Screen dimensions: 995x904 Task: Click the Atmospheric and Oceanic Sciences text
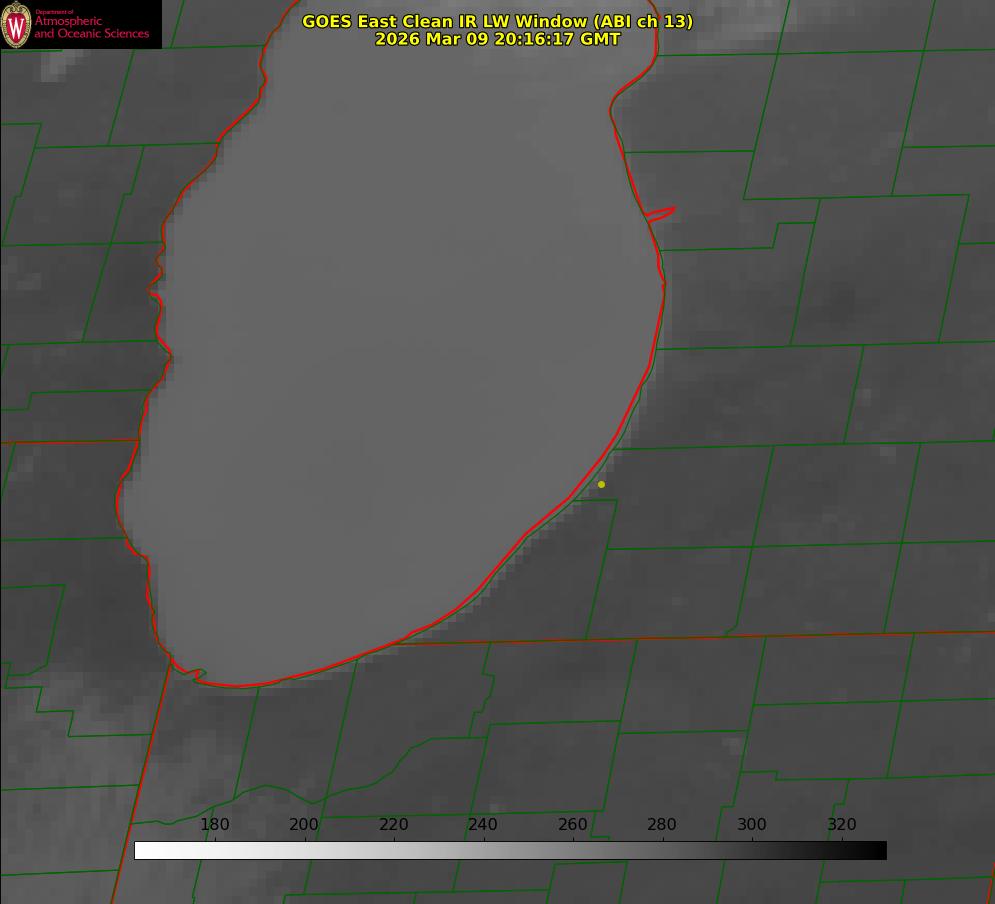(x=91, y=27)
